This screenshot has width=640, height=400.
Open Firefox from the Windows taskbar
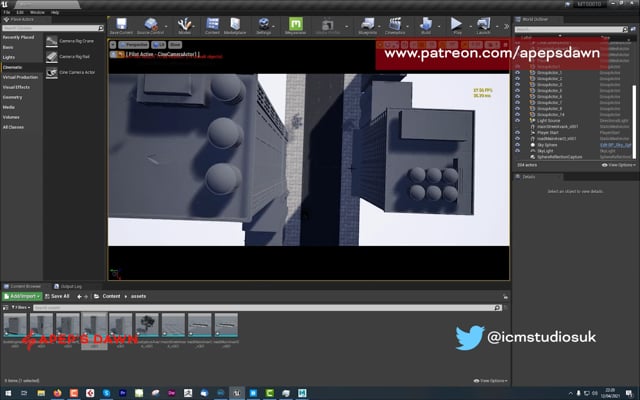[57, 393]
